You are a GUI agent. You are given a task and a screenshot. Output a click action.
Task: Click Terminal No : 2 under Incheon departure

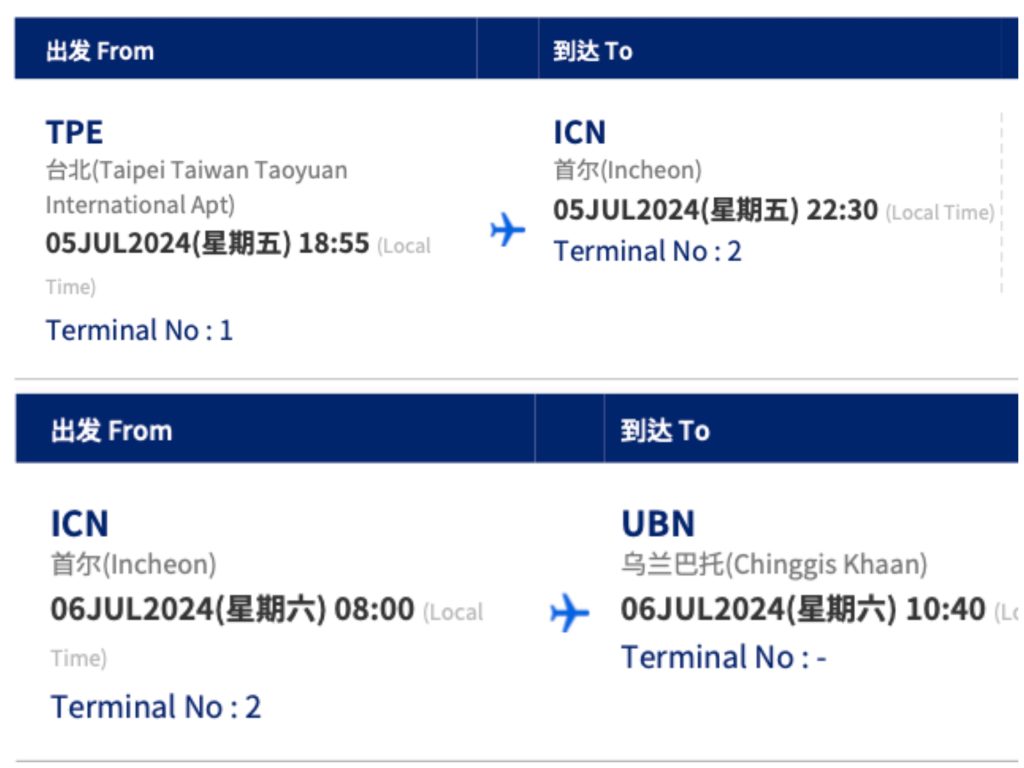point(156,707)
